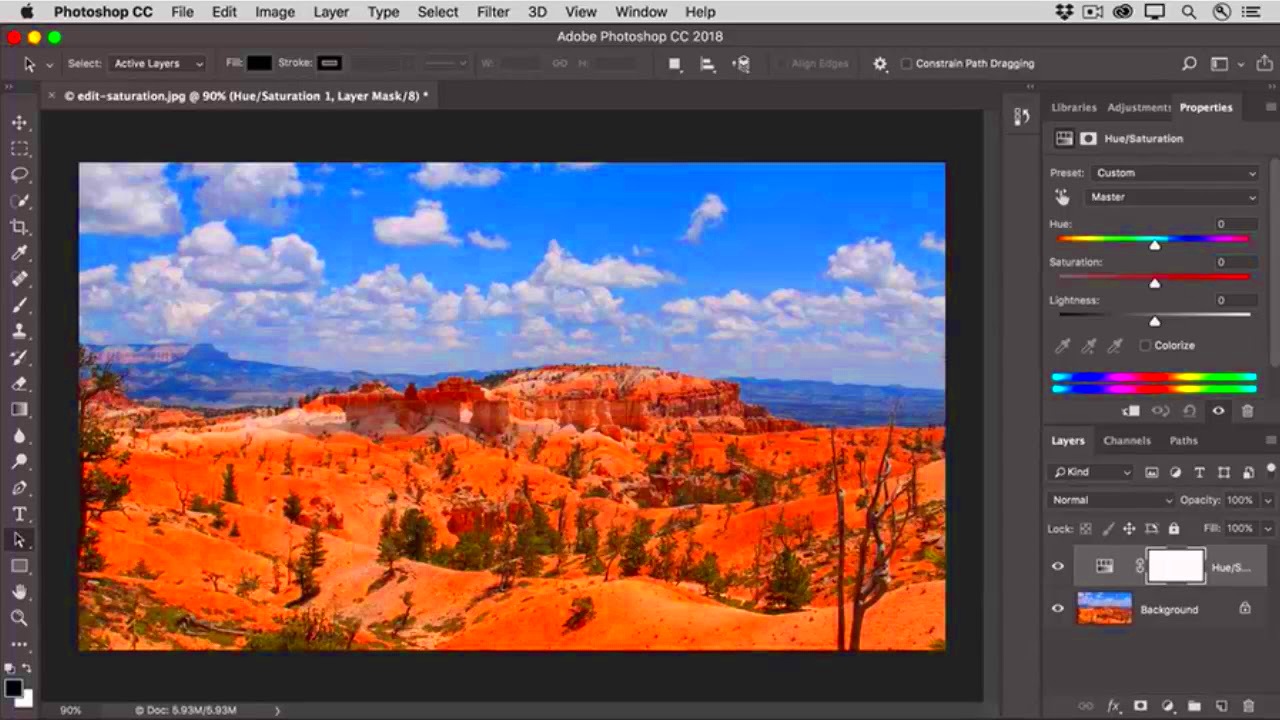The image size is (1280, 720).
Task: Open the Fill dropdown arrow
Action: [x=1268, y=528]
